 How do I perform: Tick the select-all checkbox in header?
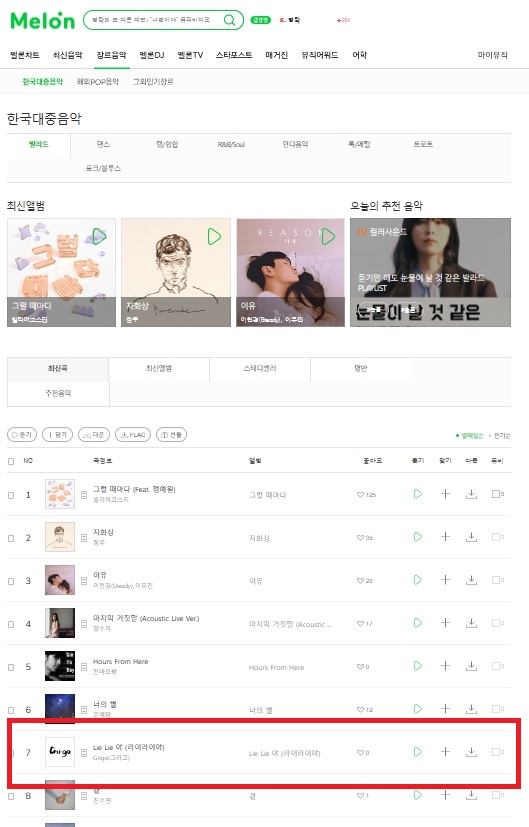pyautogui.click(x=11, y=461)
